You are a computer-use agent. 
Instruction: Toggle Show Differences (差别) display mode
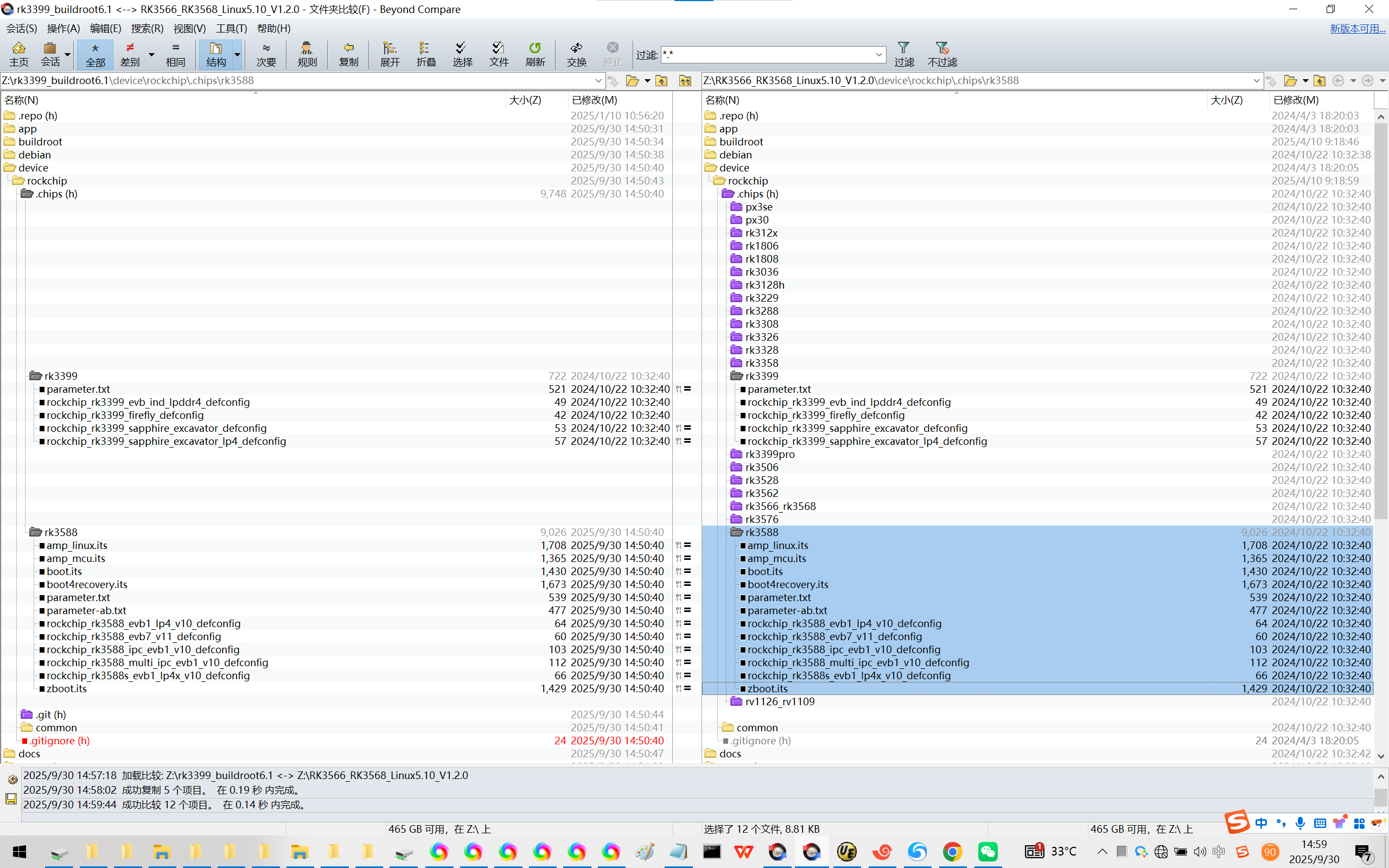coord(130,54)
